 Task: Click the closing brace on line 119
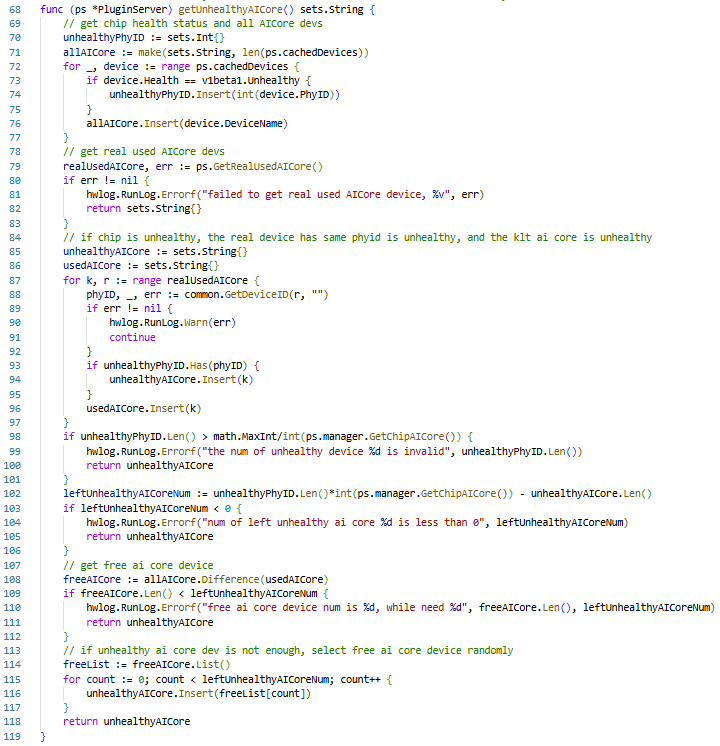[43, 736]
